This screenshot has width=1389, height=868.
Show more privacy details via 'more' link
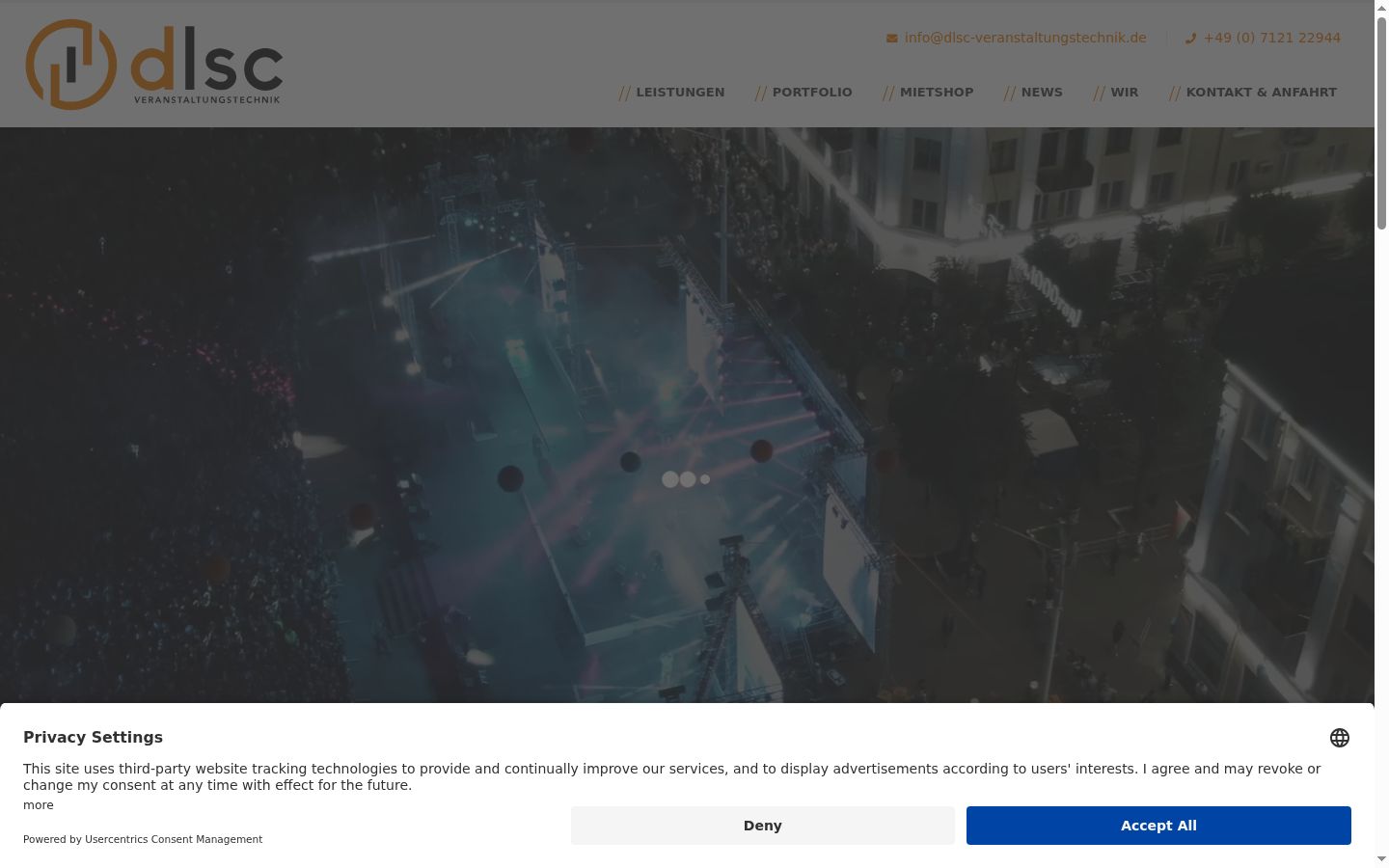pos(39,805)
